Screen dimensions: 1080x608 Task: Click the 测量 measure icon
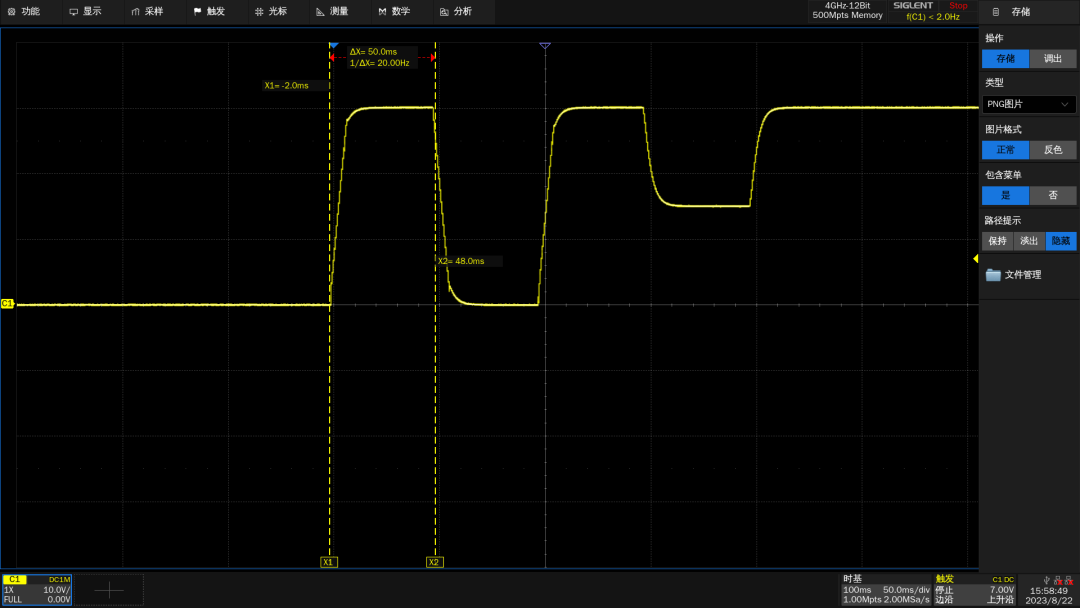pos(320,12)
